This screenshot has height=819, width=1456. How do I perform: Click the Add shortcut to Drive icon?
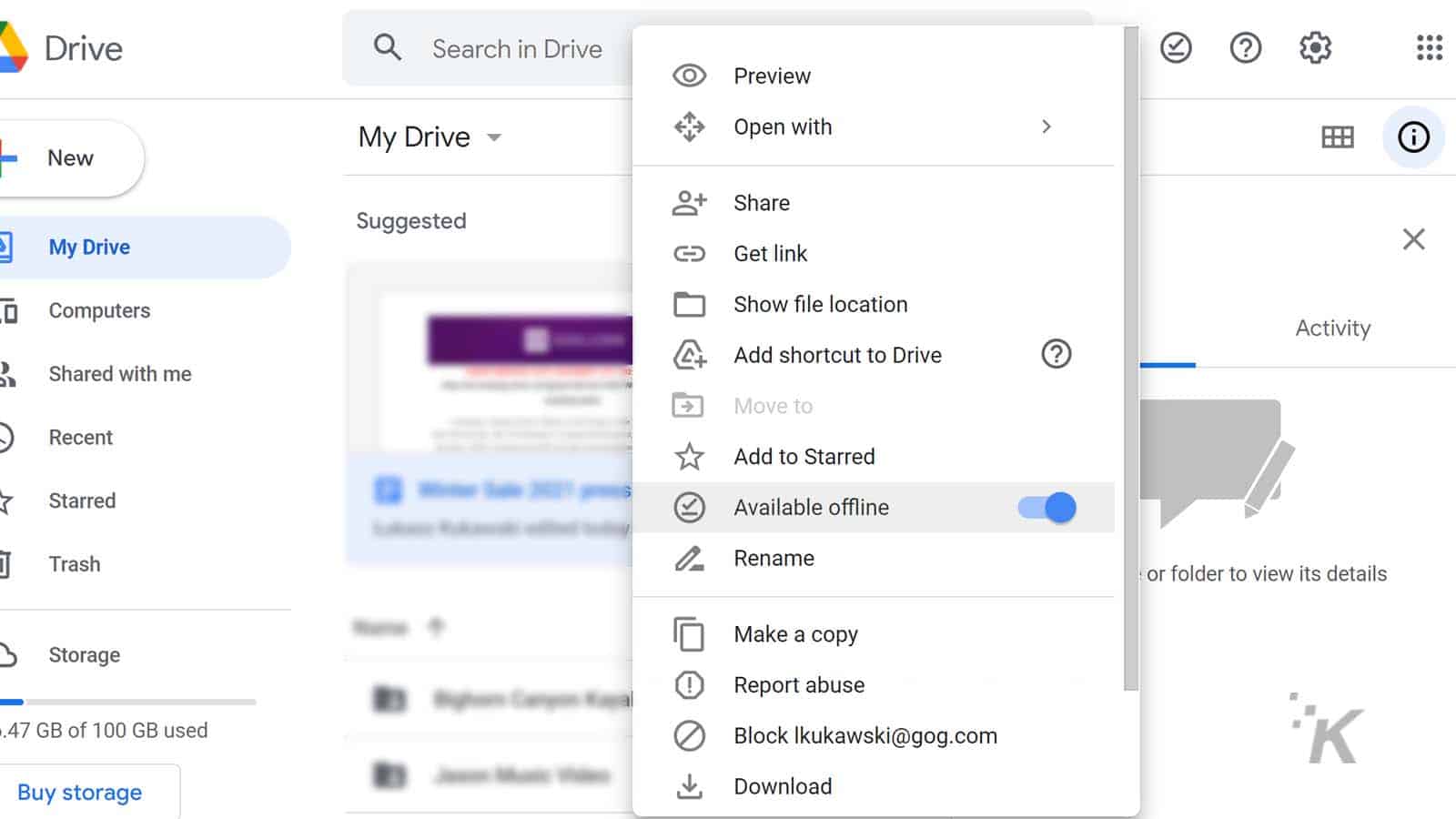[x=690, y=355]
